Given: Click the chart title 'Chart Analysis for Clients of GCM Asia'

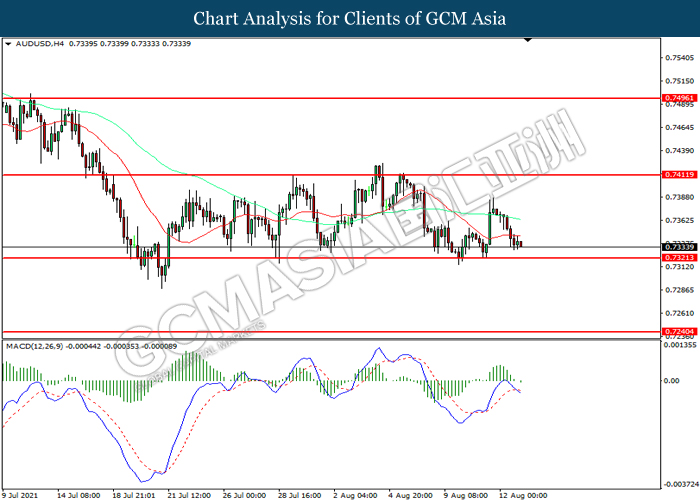Looking at the screenshot, I should tap(350, 19).
